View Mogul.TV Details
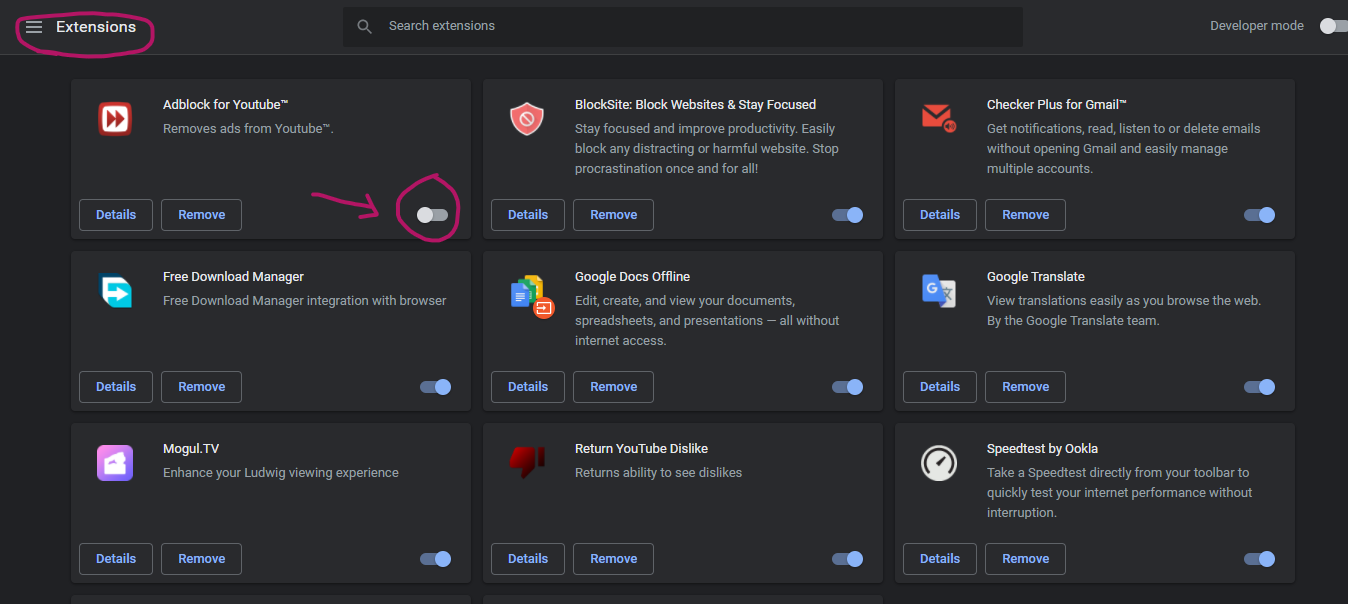This screenshot has width=1348, height=604. click(x=116, y=559)
